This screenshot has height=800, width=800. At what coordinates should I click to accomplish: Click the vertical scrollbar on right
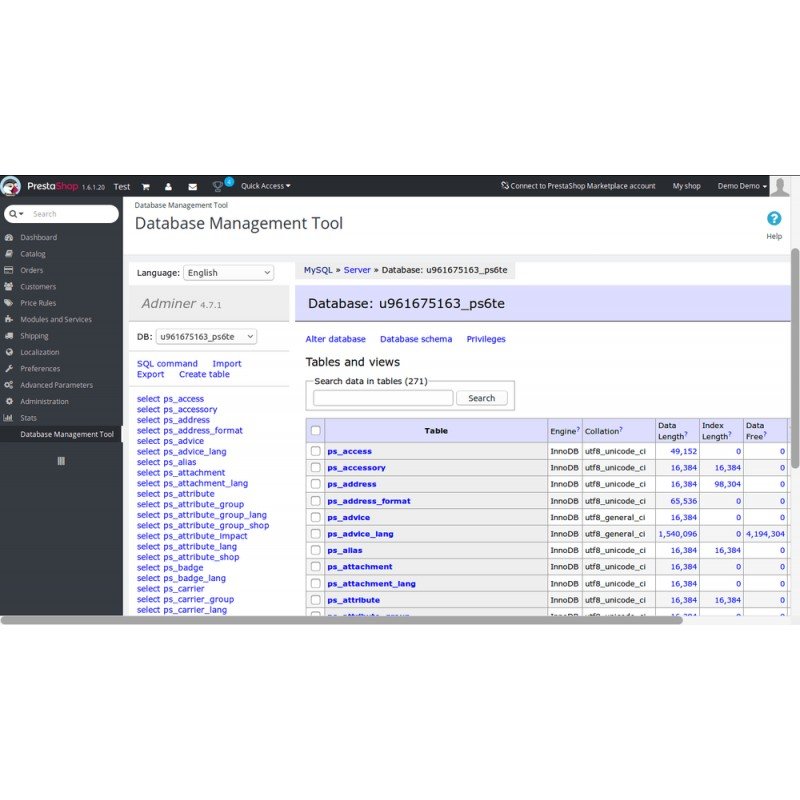(795, 358)
